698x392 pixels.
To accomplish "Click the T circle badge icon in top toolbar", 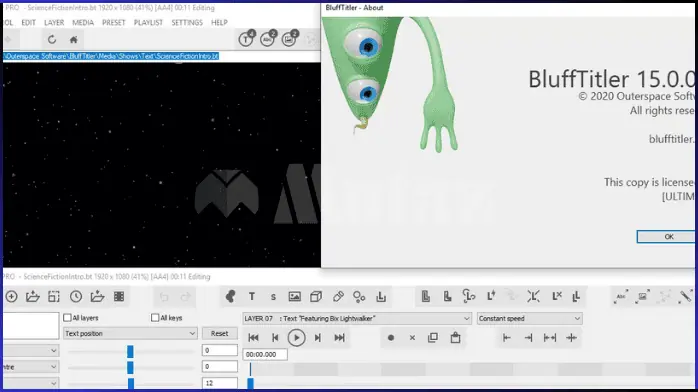I will [246, 38].
